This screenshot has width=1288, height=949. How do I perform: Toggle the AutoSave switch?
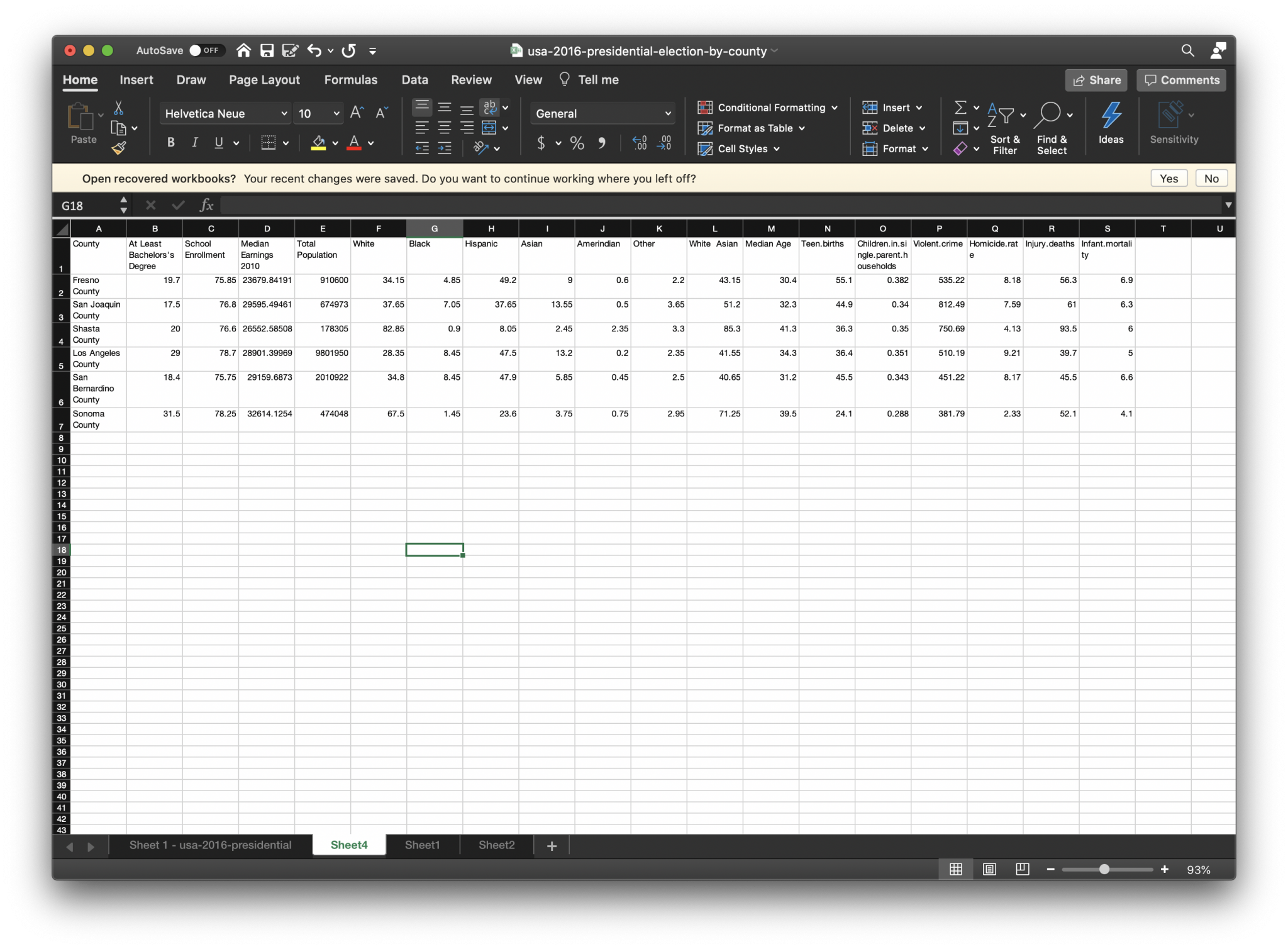point(205,51)
